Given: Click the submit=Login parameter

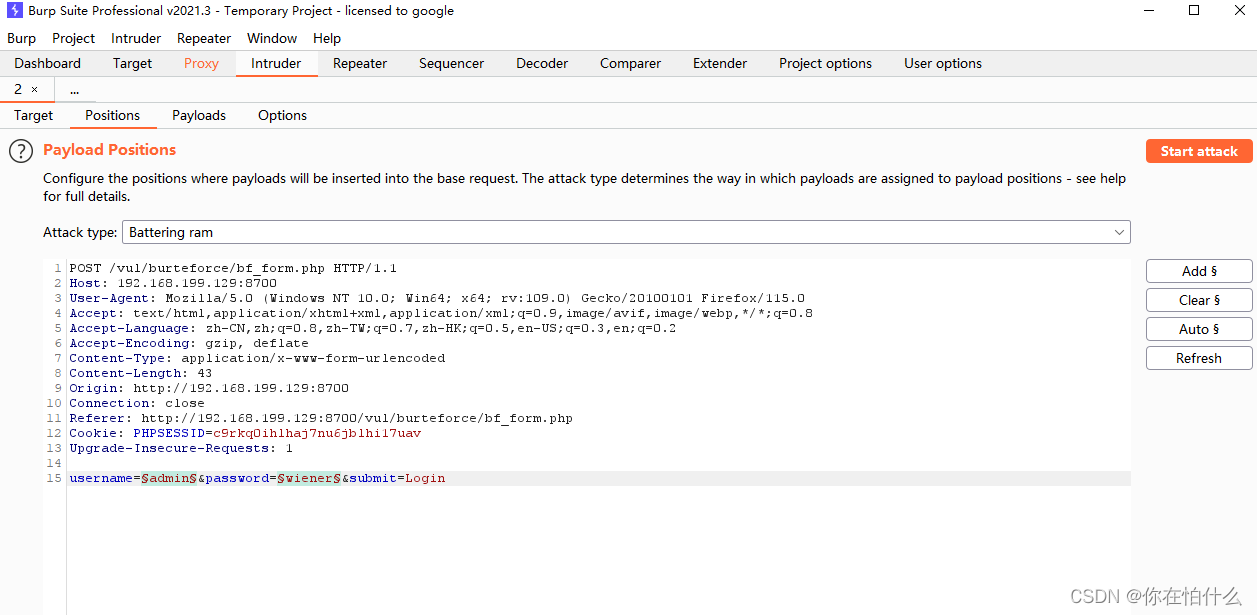Looking at the screenshot, I should pos(397,478).
